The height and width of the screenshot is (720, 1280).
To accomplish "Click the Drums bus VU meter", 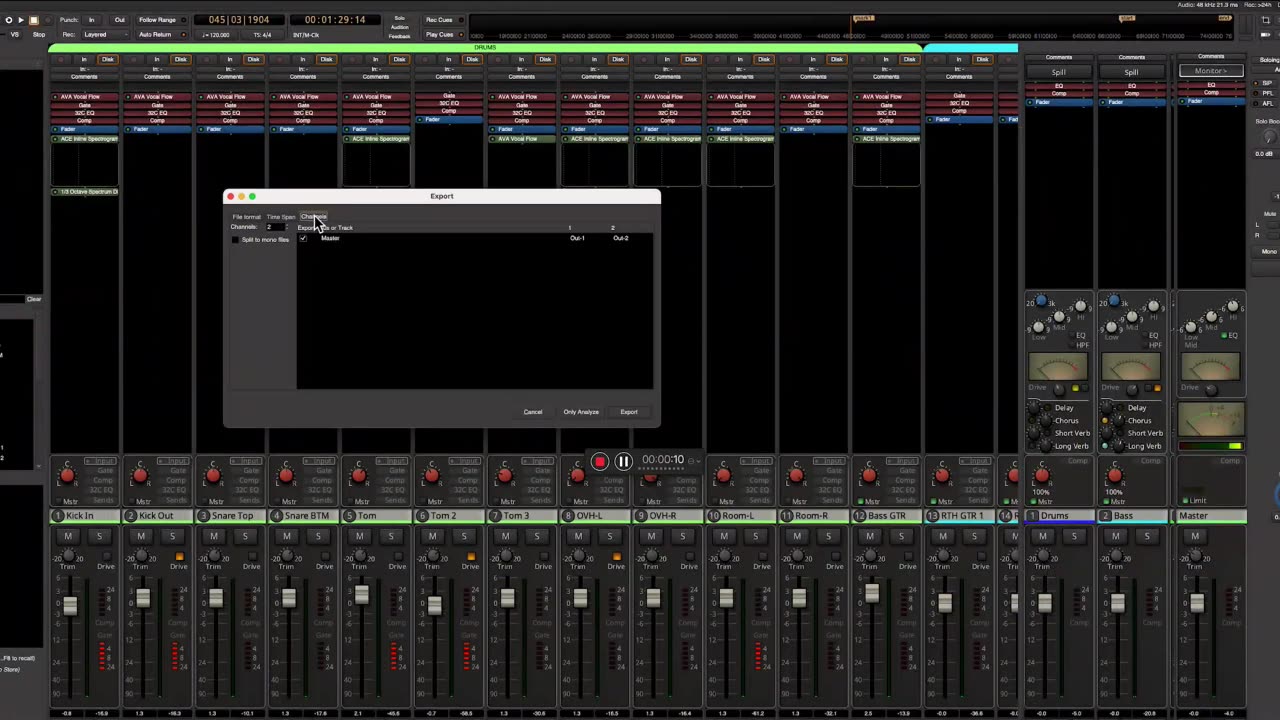I will pos(1058,367).
